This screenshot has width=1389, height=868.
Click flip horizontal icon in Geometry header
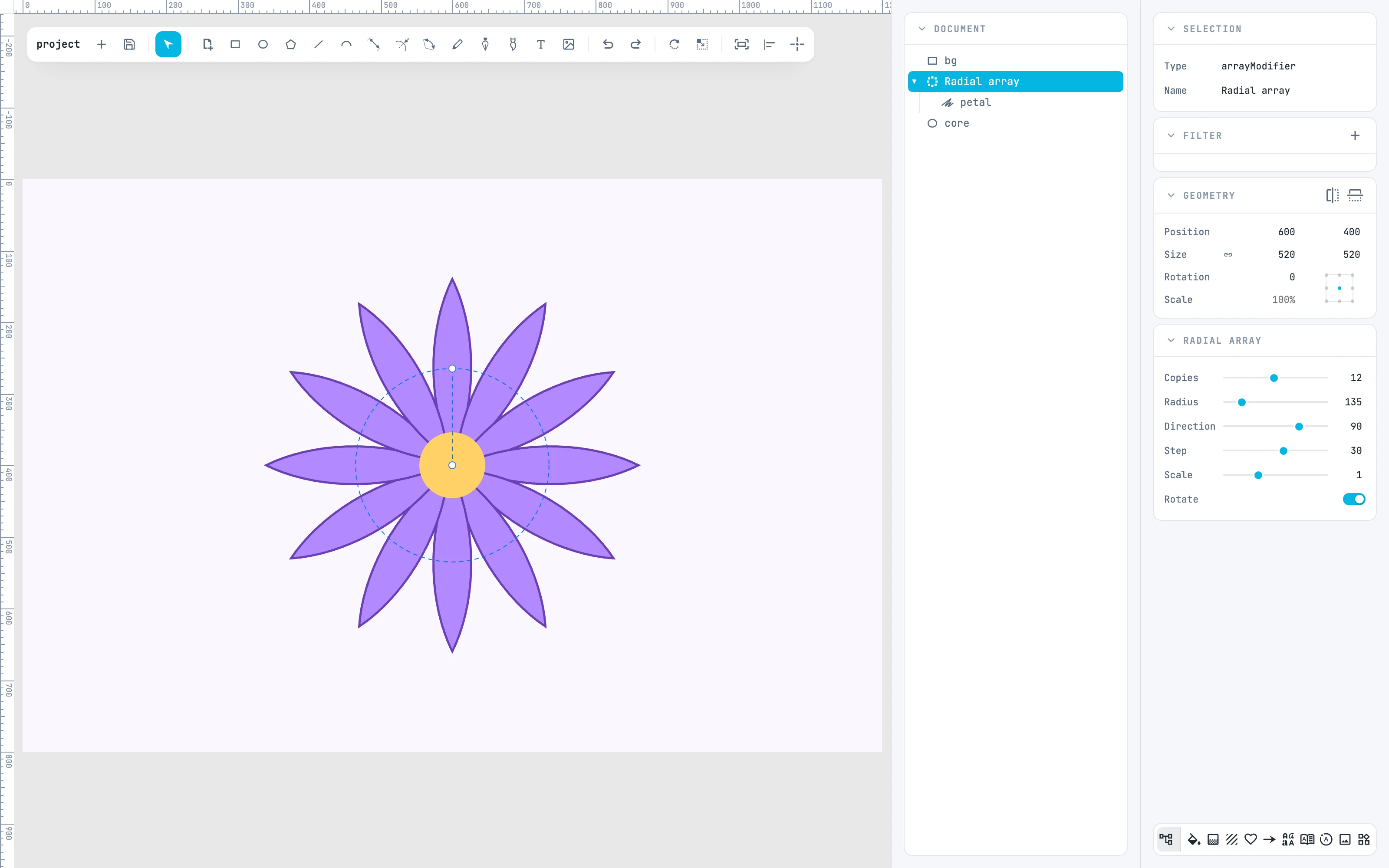pos(1332,195)
